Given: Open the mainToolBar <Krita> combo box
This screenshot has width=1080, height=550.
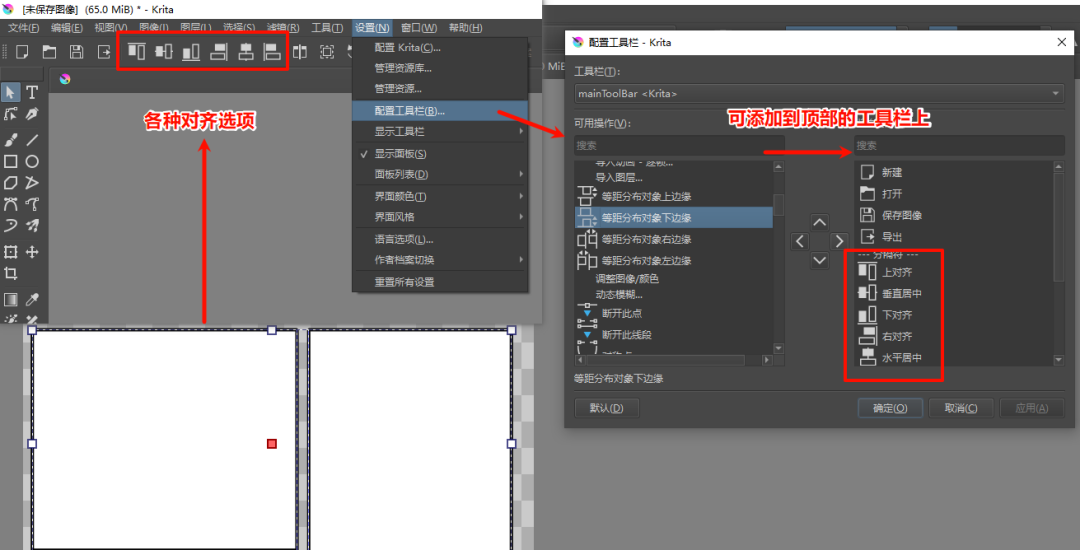Looking at the screenshot, I should pos(819,93).
